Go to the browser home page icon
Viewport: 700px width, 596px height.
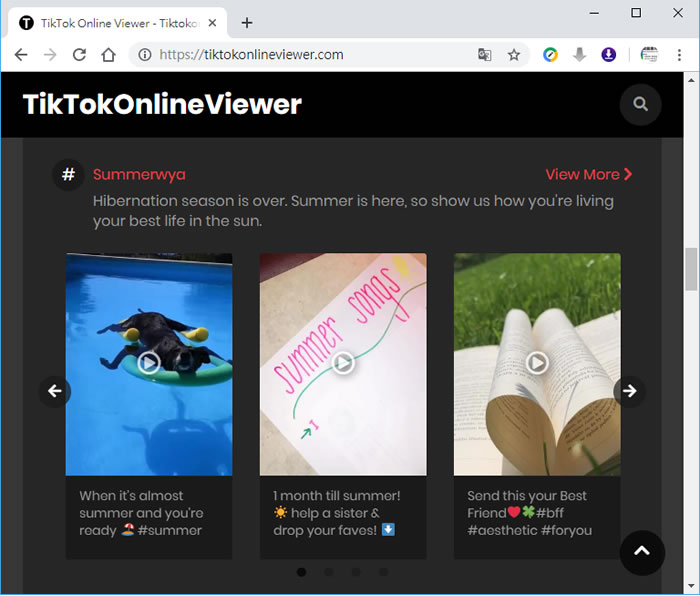(109, 55)
